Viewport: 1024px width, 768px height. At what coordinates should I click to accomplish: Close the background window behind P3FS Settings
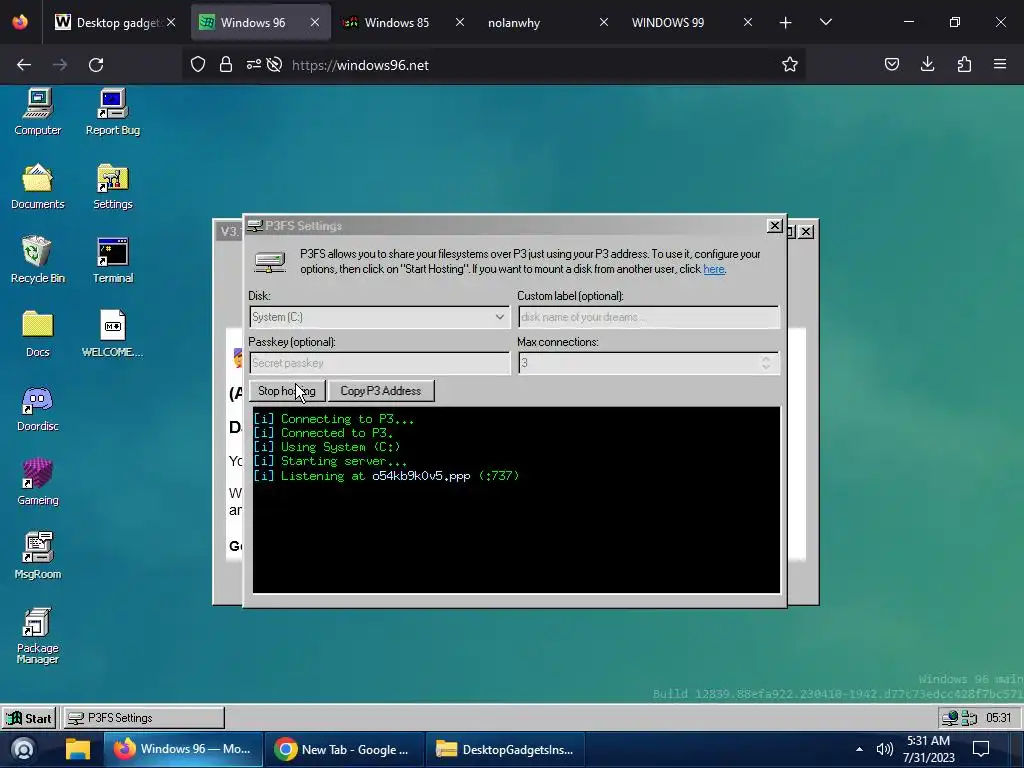[x=807, y=232]
